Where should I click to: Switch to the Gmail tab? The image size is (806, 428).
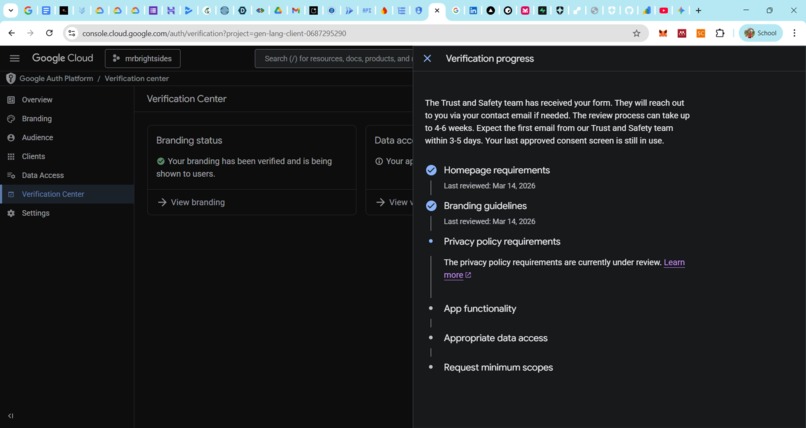coord(296,10)
